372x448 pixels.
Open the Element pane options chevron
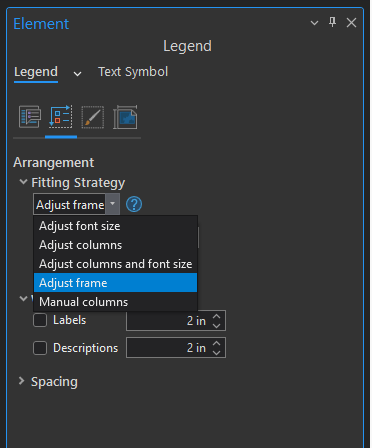[314, 23]
